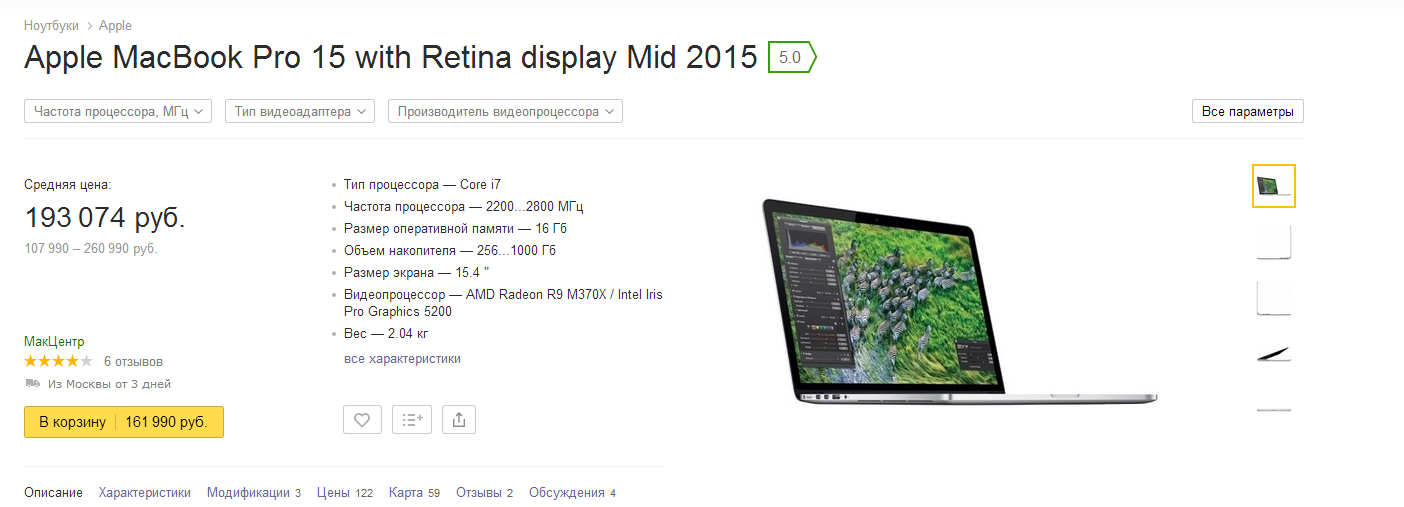Viewport: 1404px width, 507px height.
Task: Click the МакЦентр star rating
Action: point(58,361)
